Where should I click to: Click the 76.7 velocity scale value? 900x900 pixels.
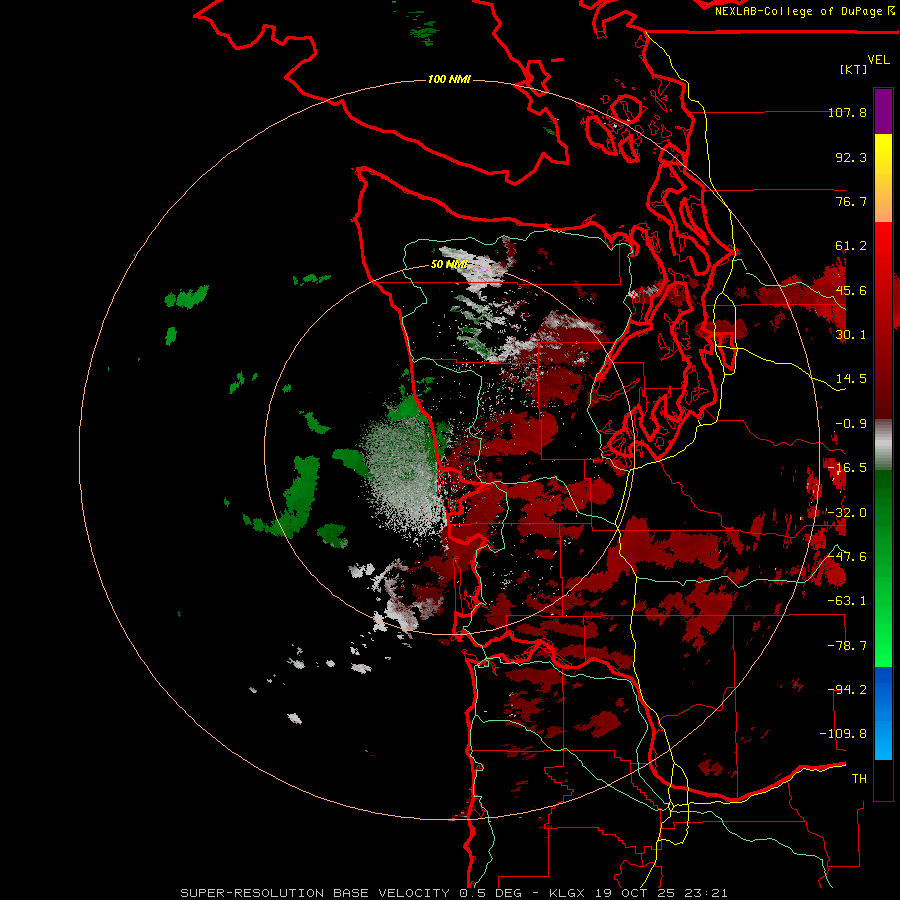(x=851, y=201)
